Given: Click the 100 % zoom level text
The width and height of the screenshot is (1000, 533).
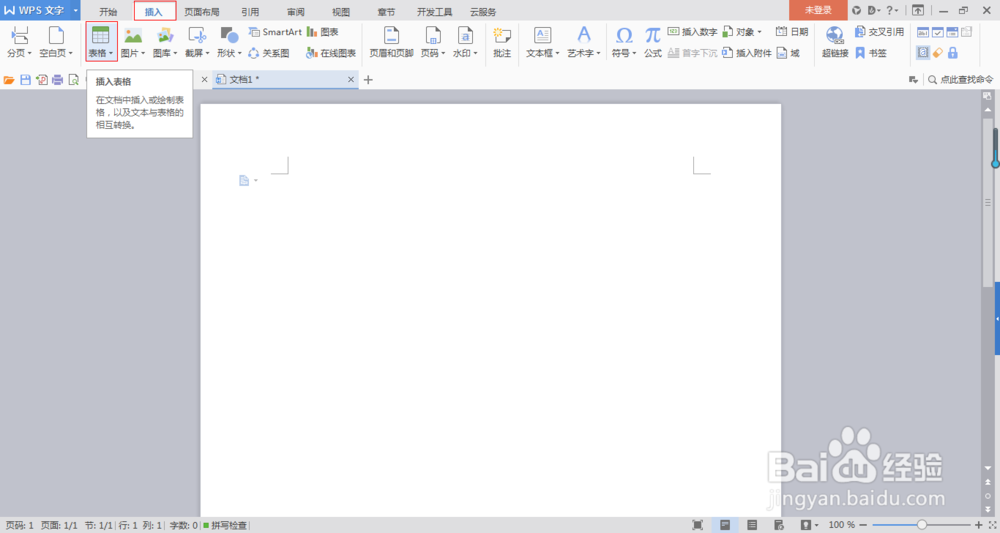Looking at the screenshot, I should point(842,525).
